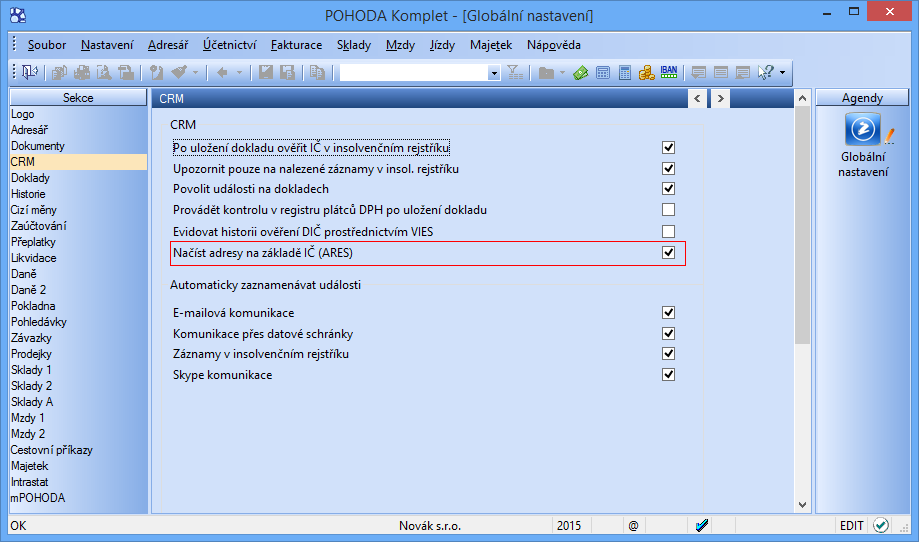Go to next section with right arrow button
The width and height of the screenshot is (919, 542).
point(720,98)
